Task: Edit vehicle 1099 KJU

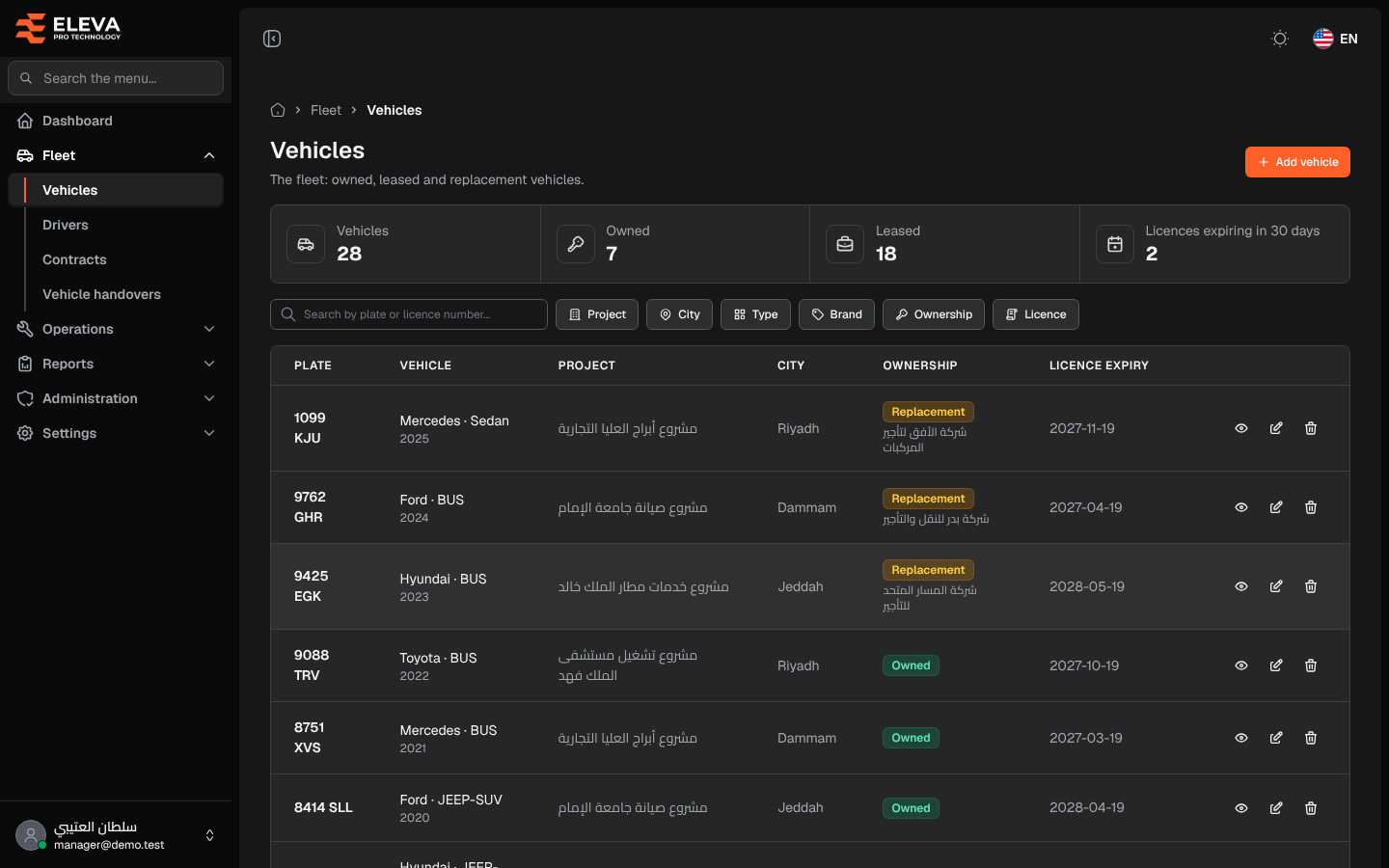Action: (x=1276, y=428)
